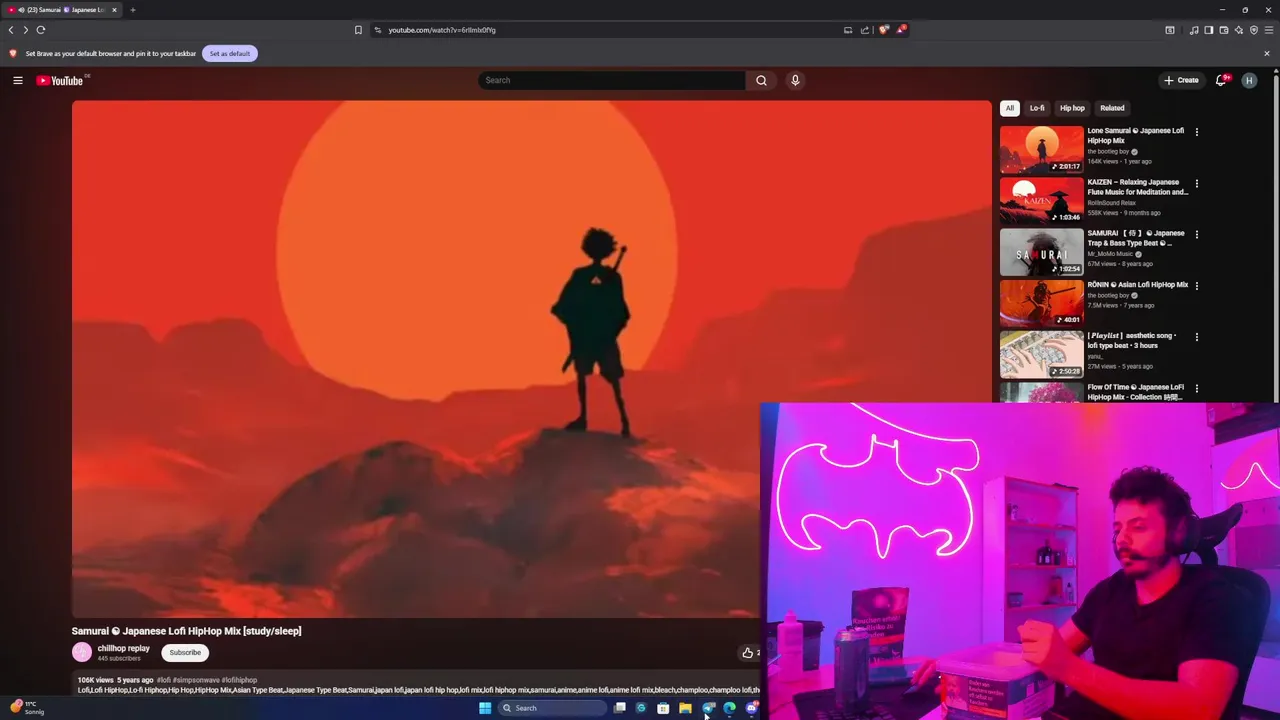Open Brave main menu hamburger icon

1269,30
